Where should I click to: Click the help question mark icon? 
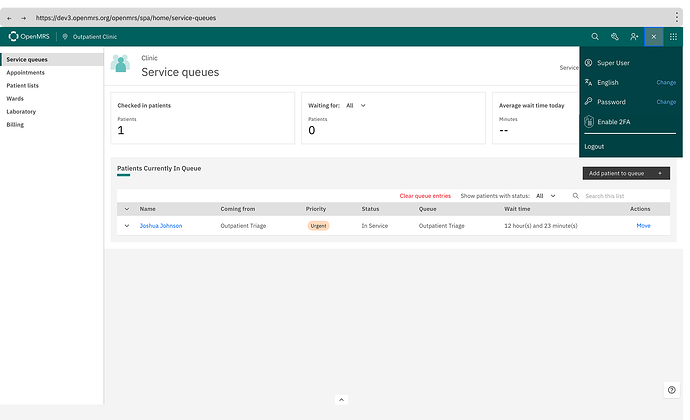coord(671,390)
